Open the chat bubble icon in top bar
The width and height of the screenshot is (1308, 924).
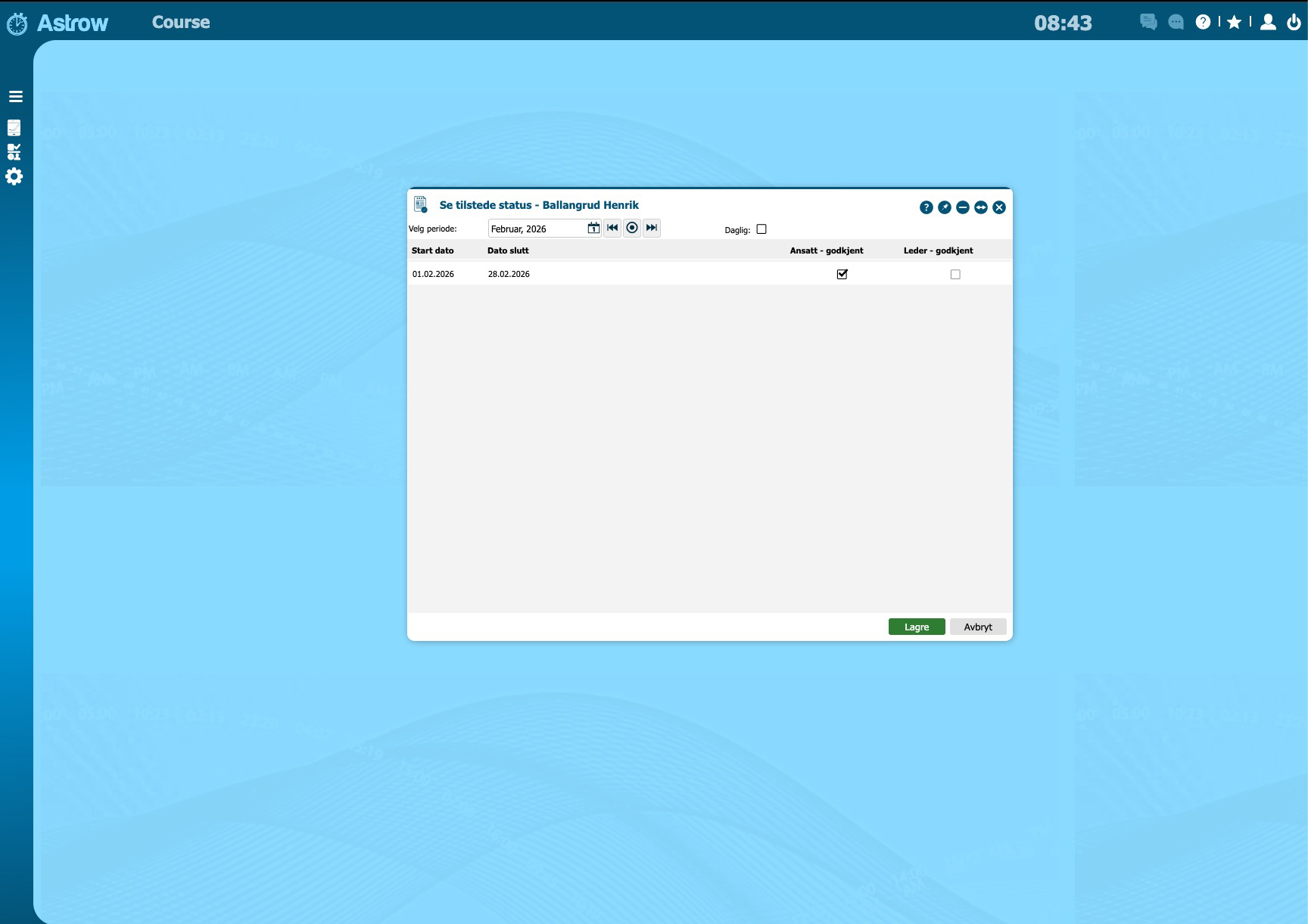click(x=1176, y=22)
